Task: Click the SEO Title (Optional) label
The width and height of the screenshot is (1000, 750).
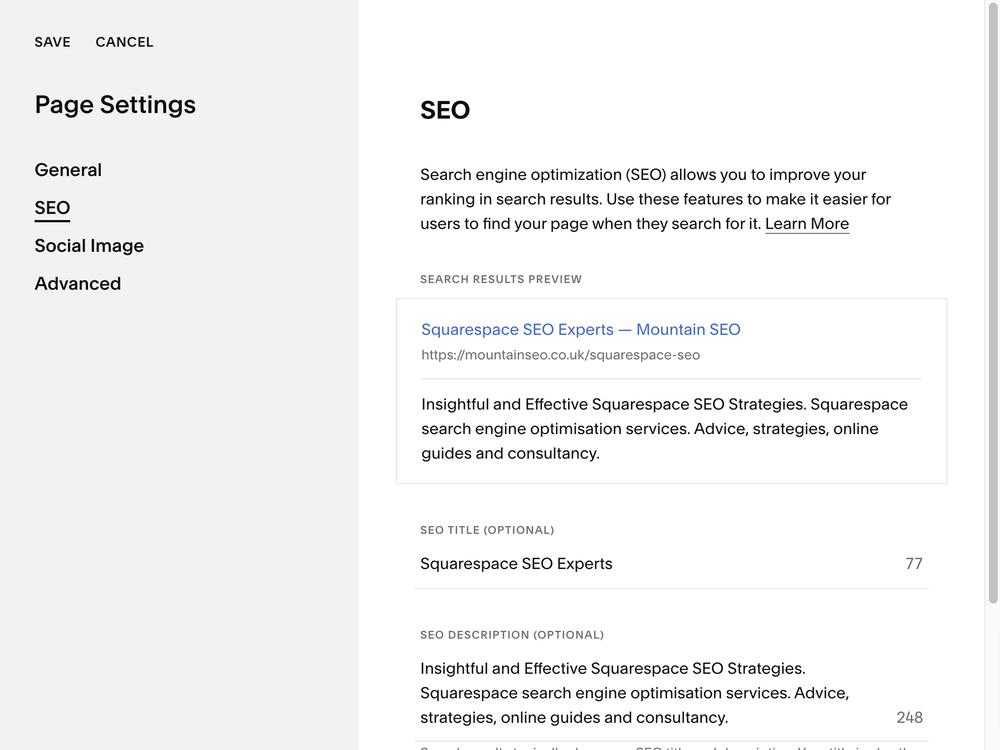Action: (x=487, y=530)
